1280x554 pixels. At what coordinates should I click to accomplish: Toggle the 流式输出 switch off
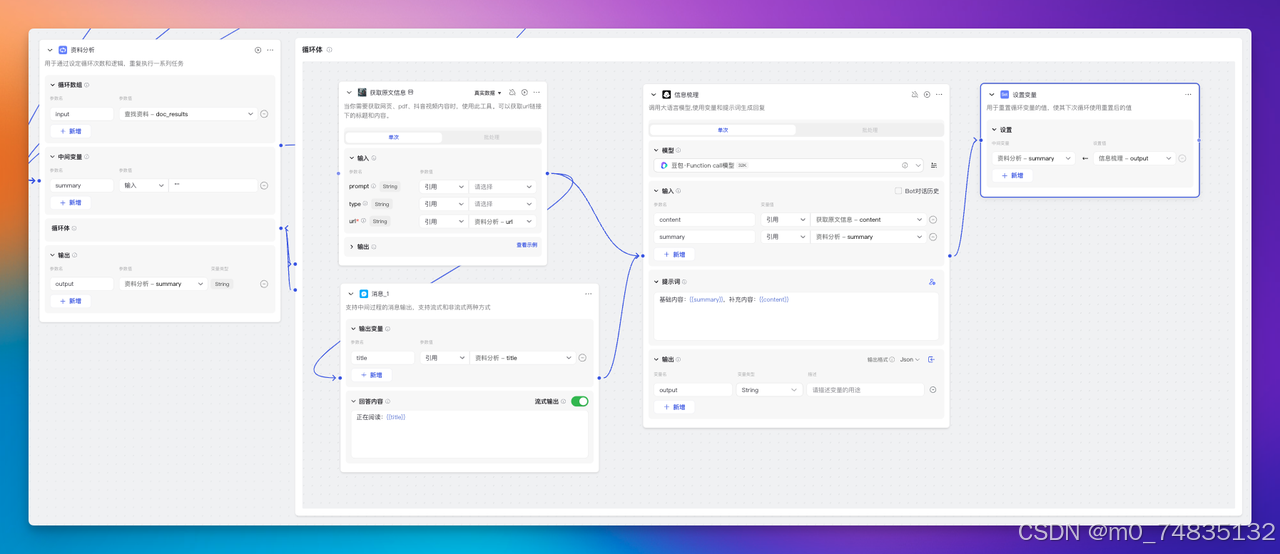point(580,401)
